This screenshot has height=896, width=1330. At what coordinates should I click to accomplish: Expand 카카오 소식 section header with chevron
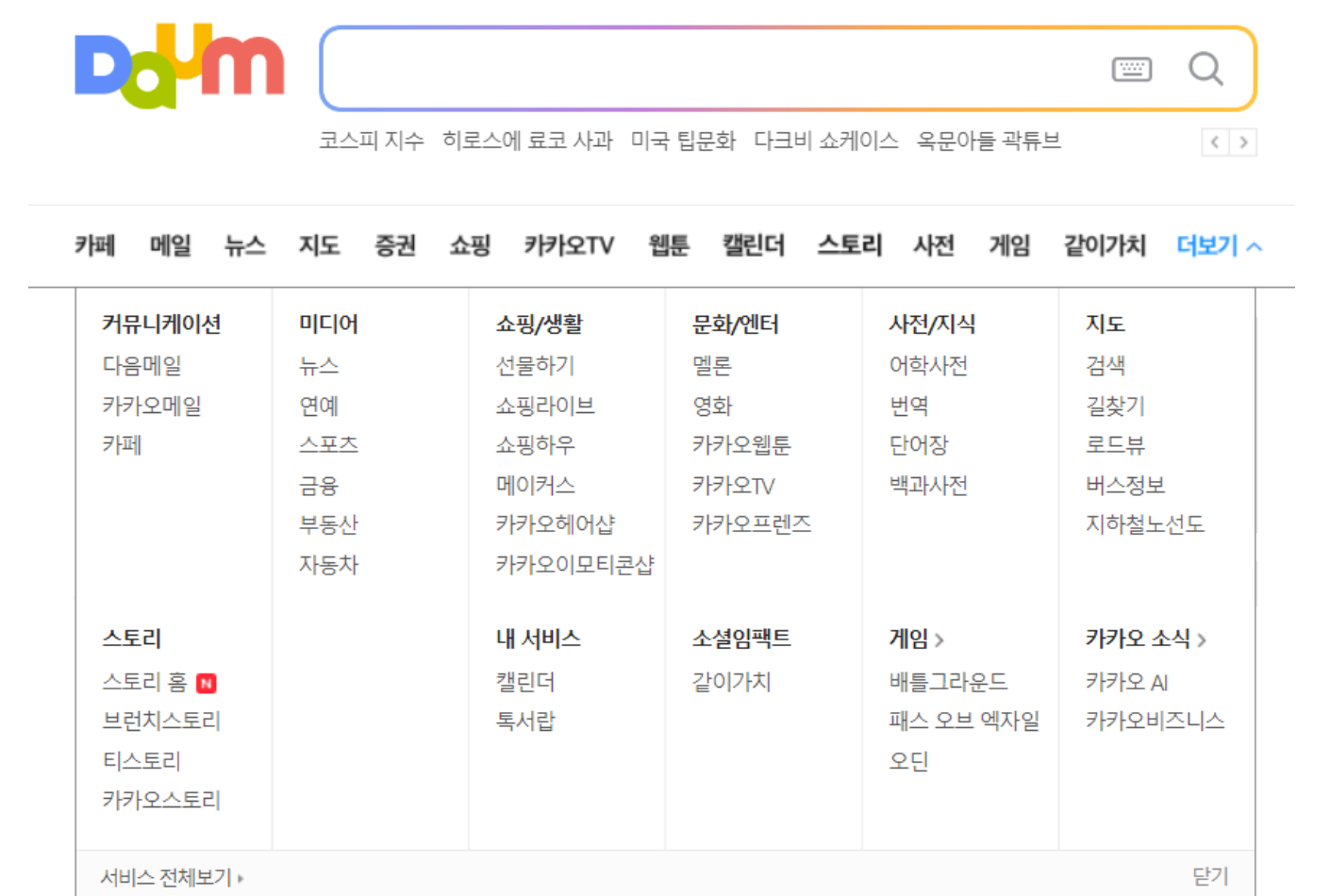[1146, 639]
